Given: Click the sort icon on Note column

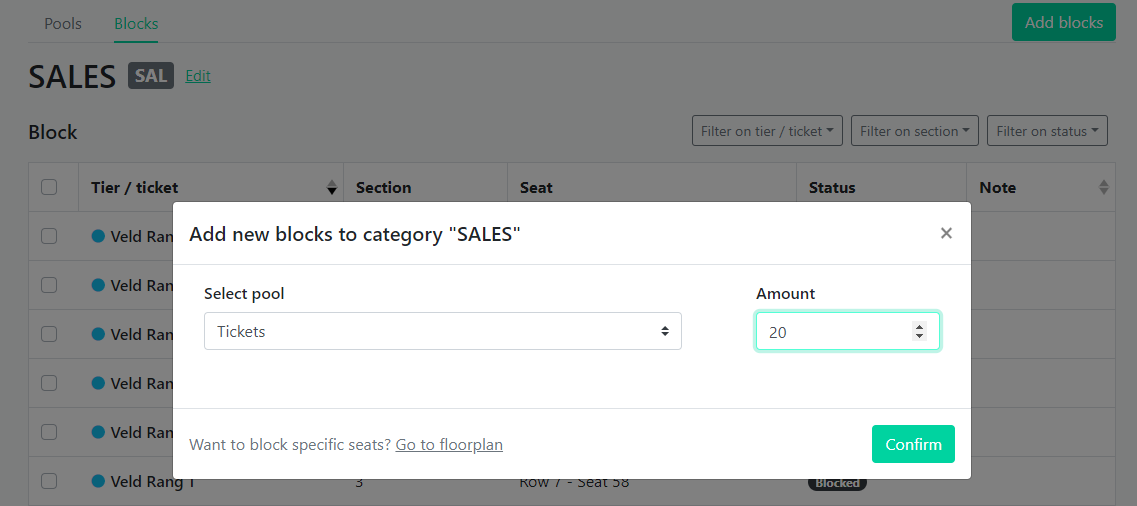Looking at the screenshot, I should click(1104, 188).
